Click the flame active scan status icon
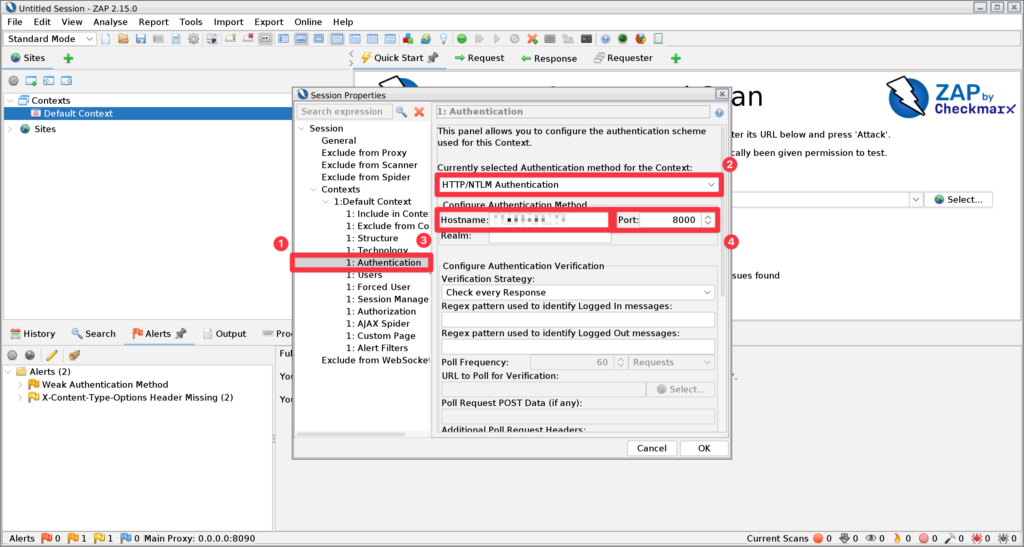This screenshot has width=1024, height=547. pos(897,539)
